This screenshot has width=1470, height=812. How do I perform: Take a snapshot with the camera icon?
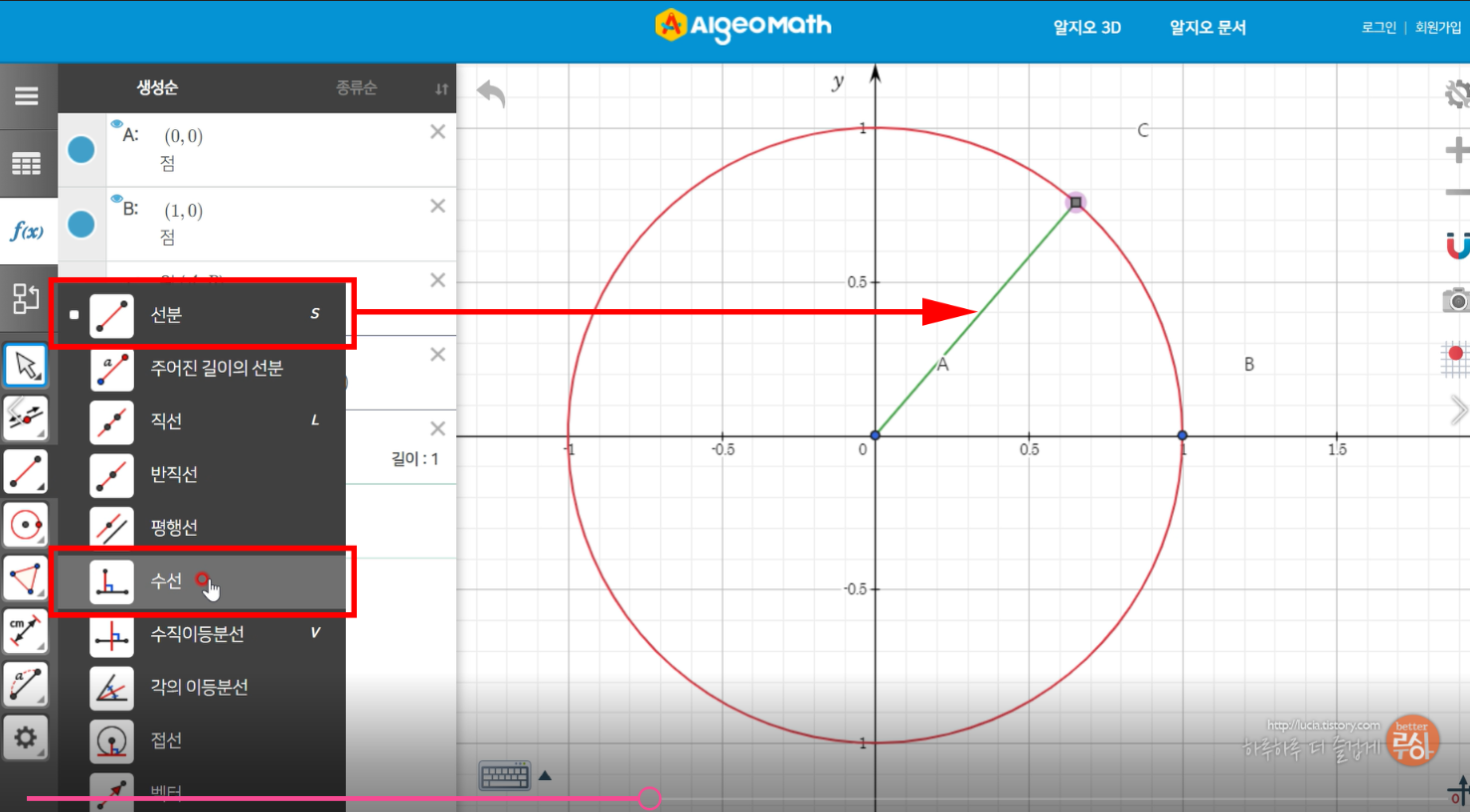tap(1456, 300)
